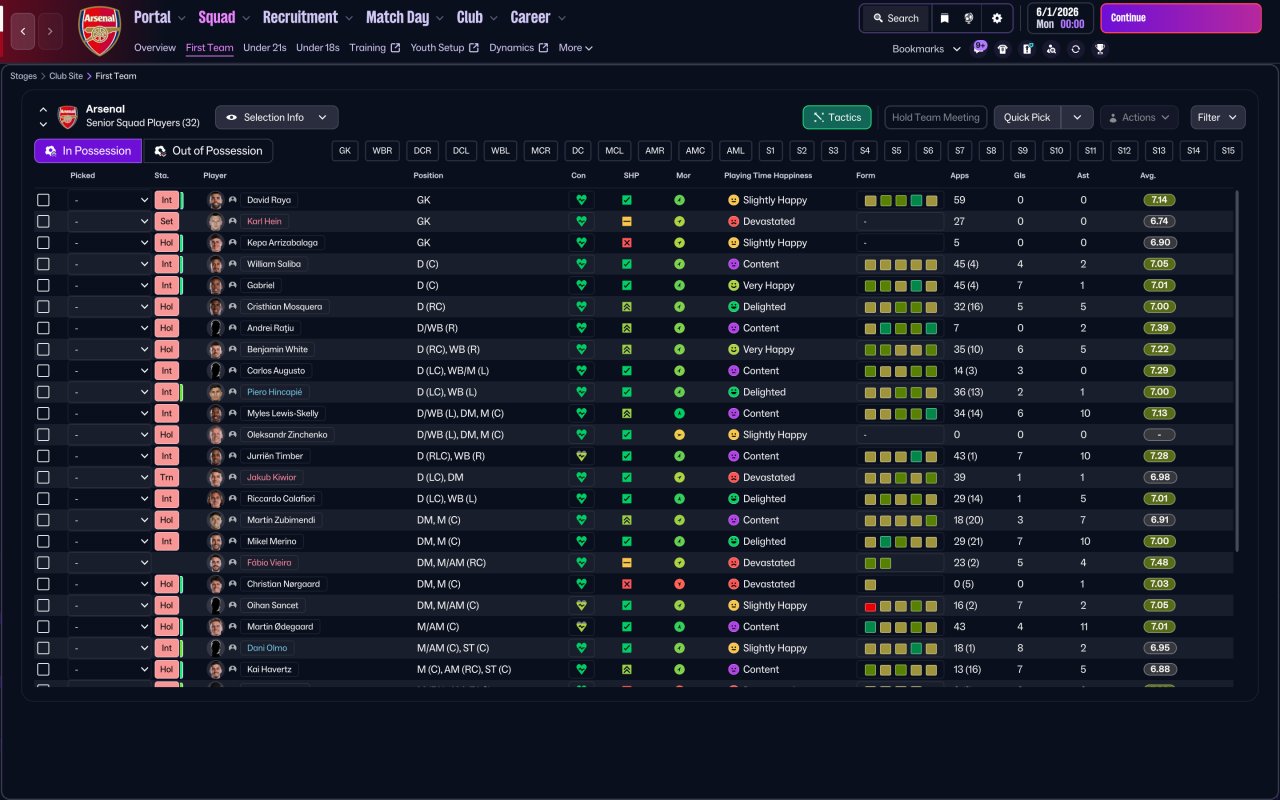
Task: Click the scouting magnifier-people shortcut icon
Action: pos(1051,49)
